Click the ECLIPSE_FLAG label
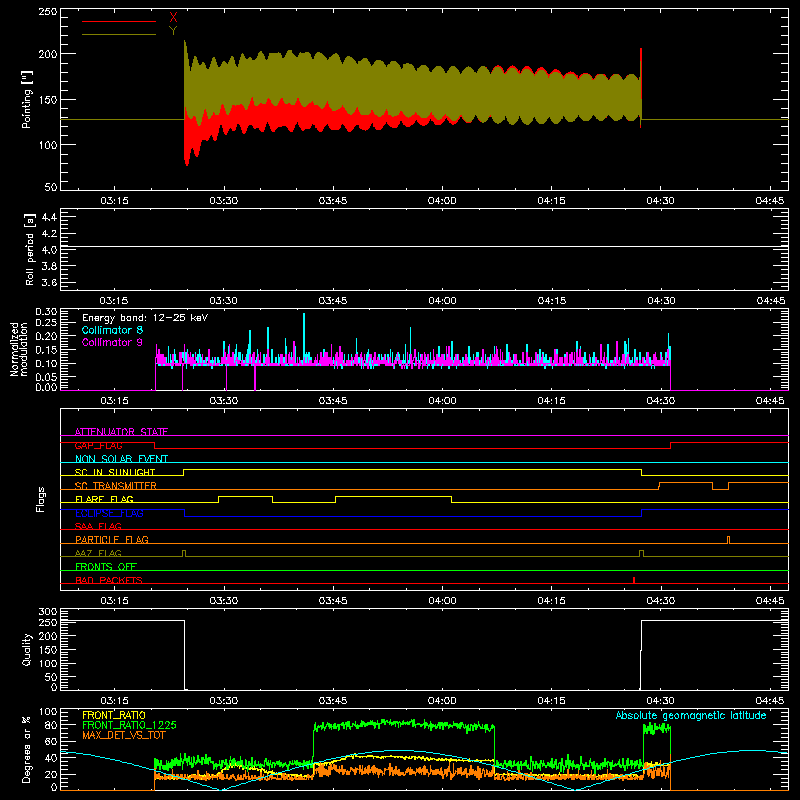Viewport: 800px width, 800px height. tap(109, 513)
